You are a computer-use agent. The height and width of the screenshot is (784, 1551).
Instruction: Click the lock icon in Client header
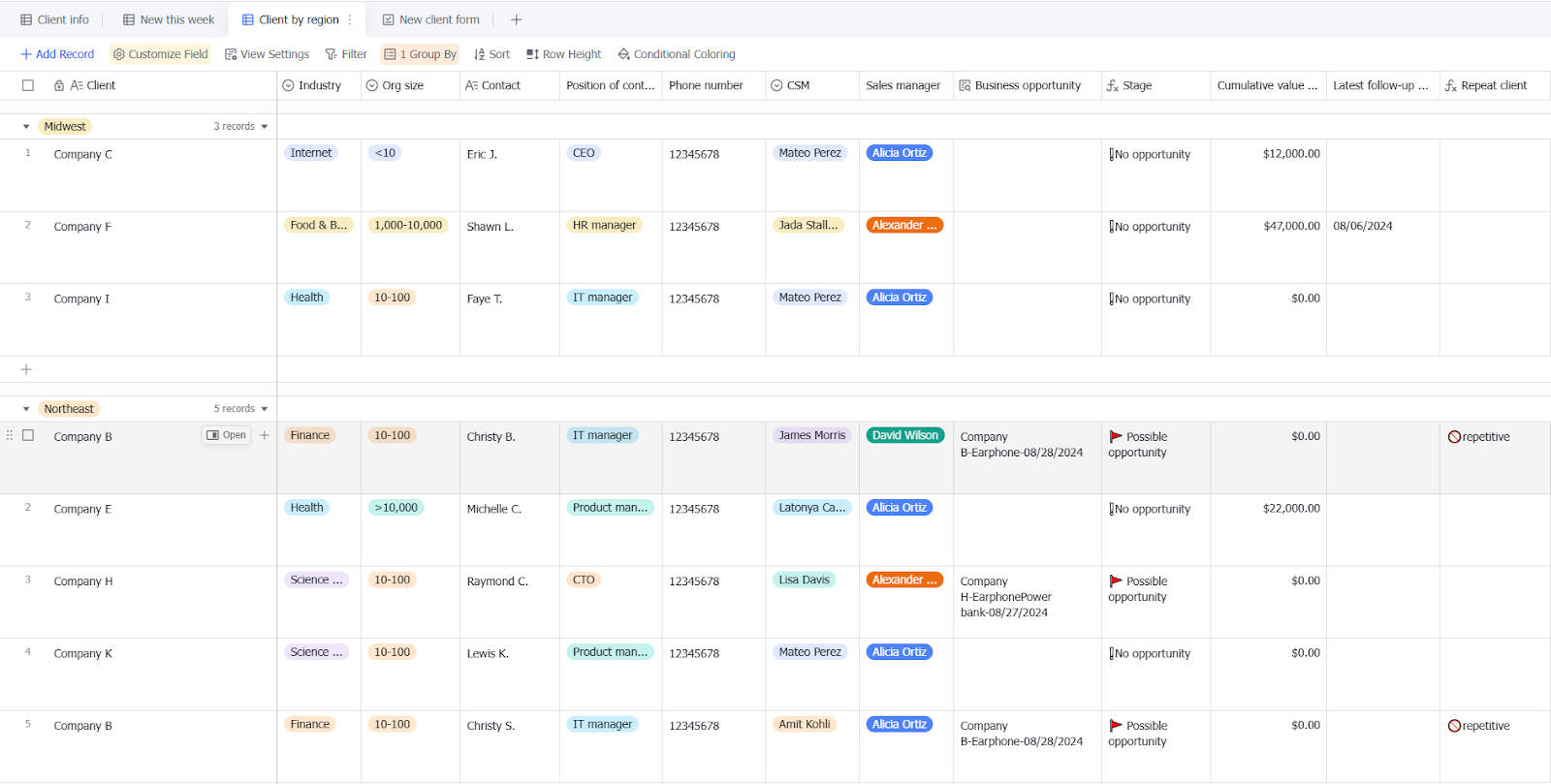point(59,85)
